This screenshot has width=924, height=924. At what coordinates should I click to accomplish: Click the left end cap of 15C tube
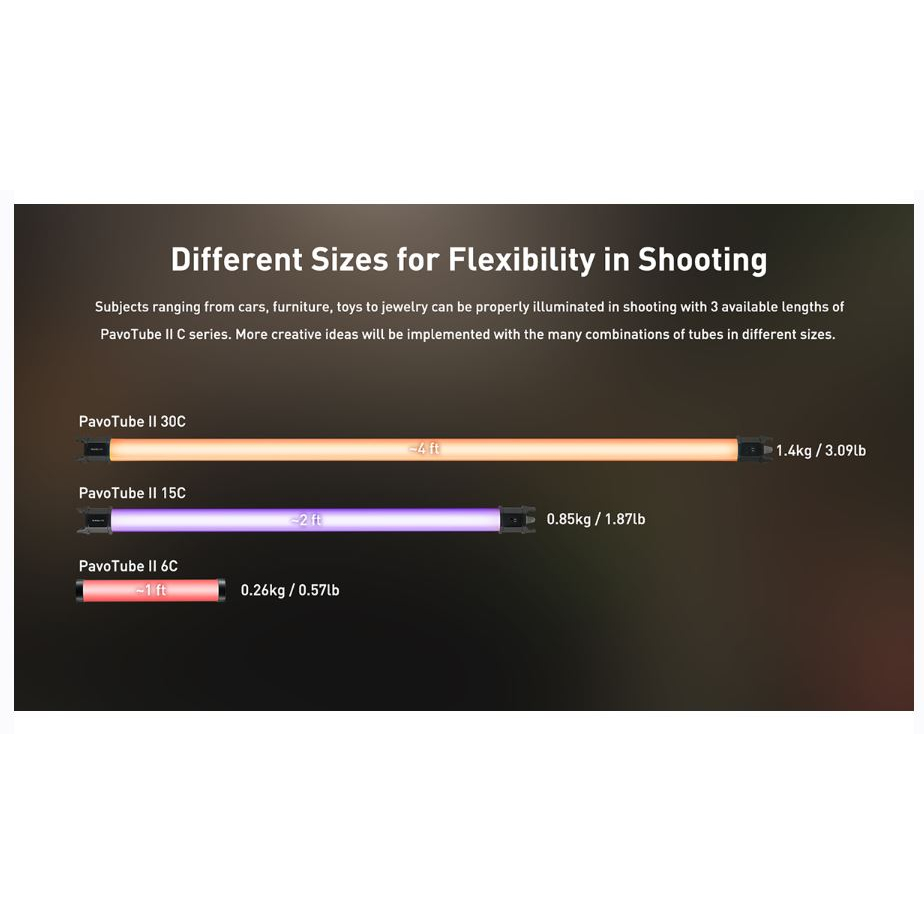click(94, 520)
